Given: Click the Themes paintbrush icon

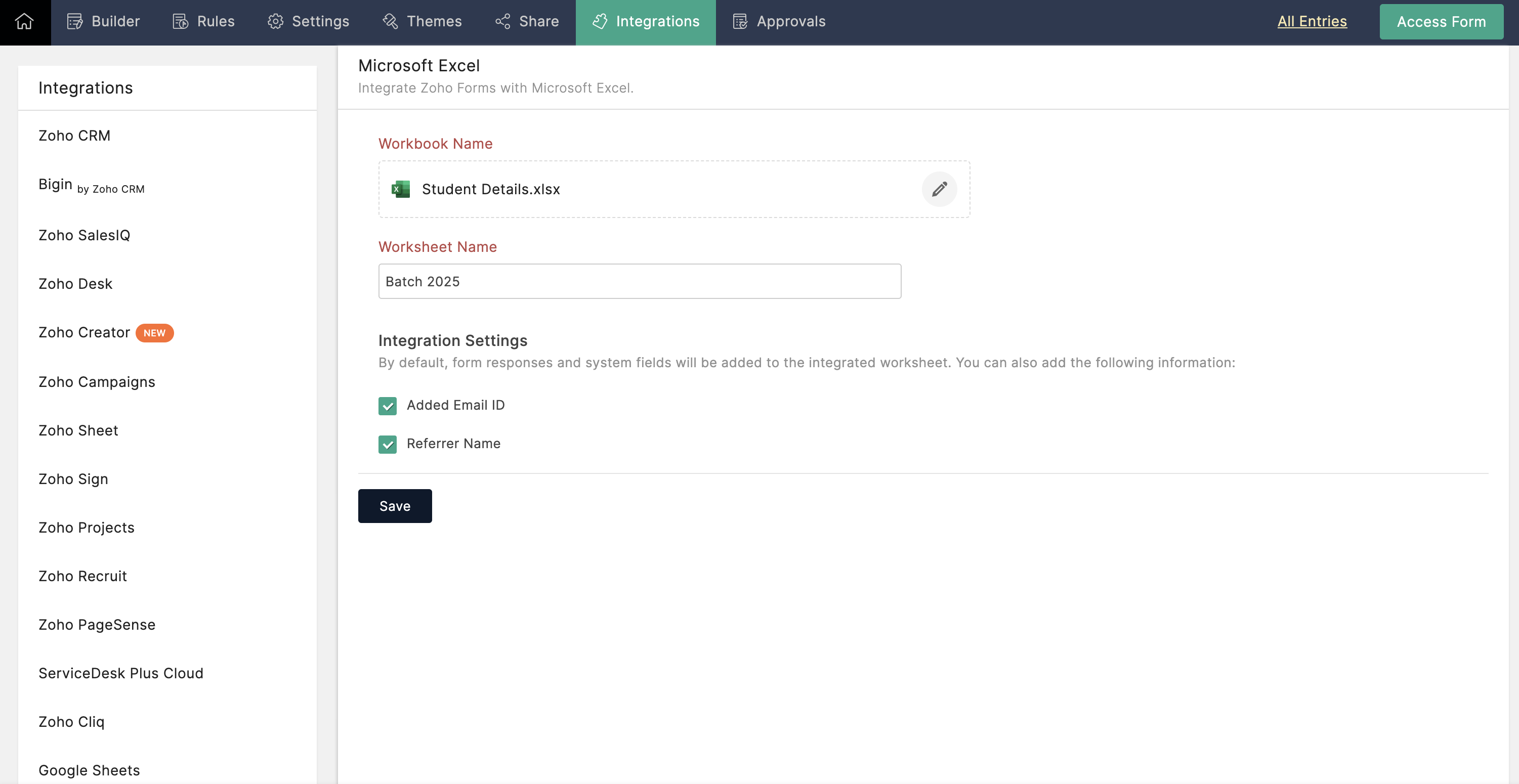Looking at the screenshot, I should click(x=390, y=22).
